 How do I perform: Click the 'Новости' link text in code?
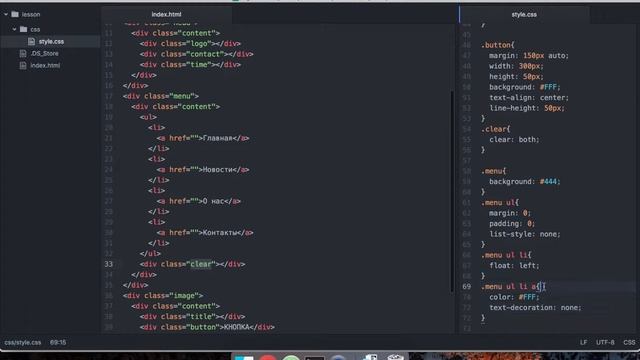coord(218,169)
